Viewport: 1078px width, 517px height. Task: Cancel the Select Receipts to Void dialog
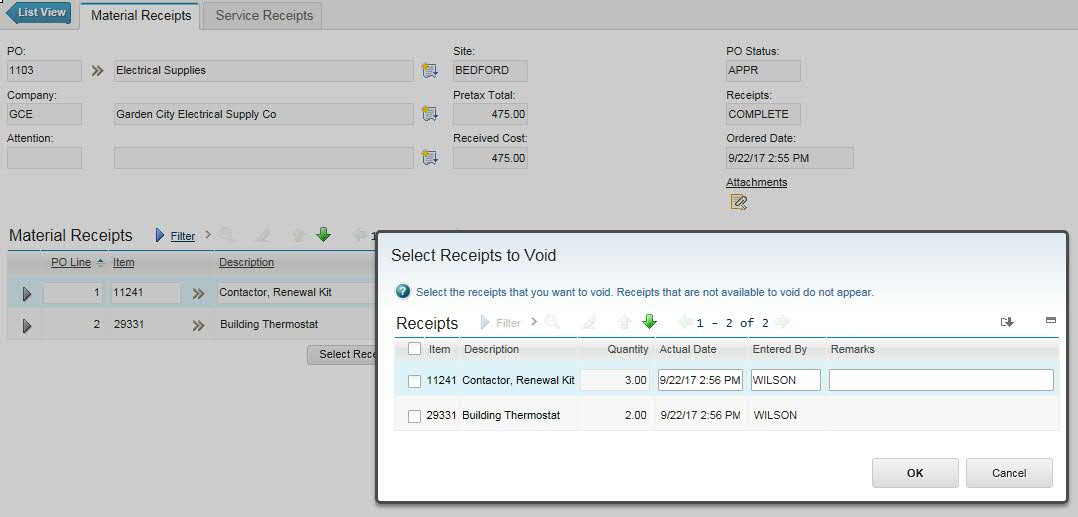(x=1008, y=473)
